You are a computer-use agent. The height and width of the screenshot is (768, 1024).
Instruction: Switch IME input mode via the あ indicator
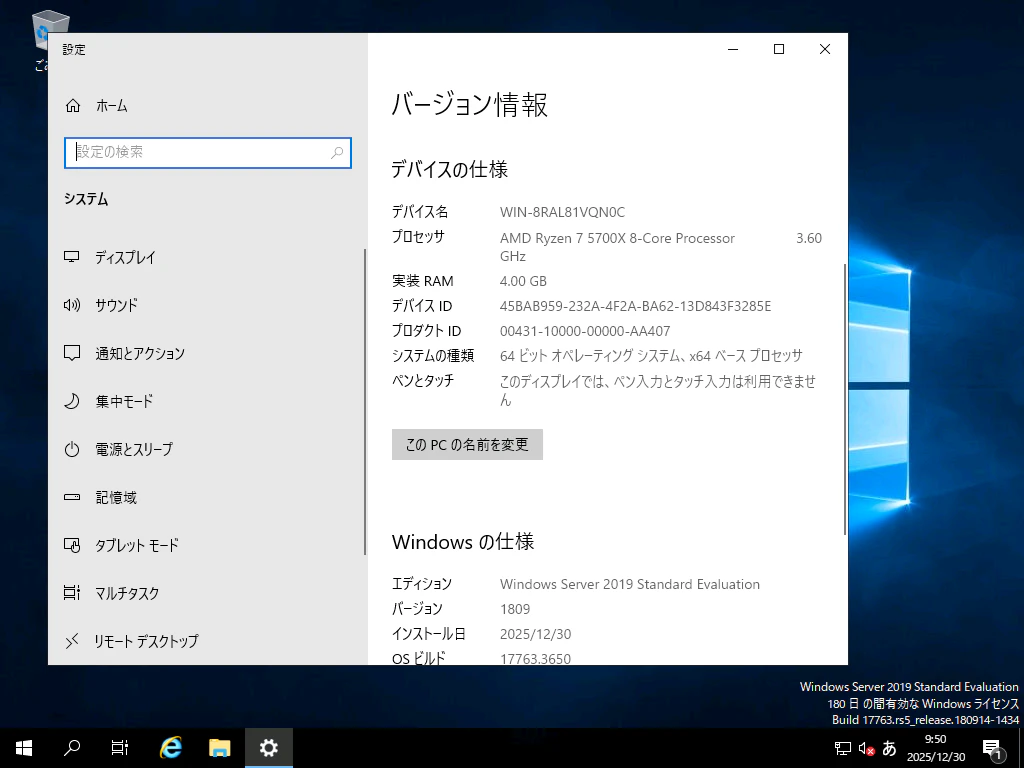889,747
